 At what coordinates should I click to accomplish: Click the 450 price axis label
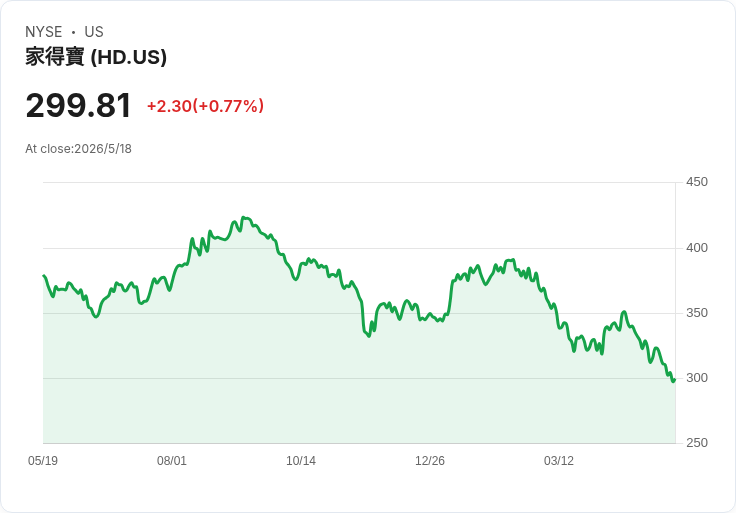pos(697,182)
